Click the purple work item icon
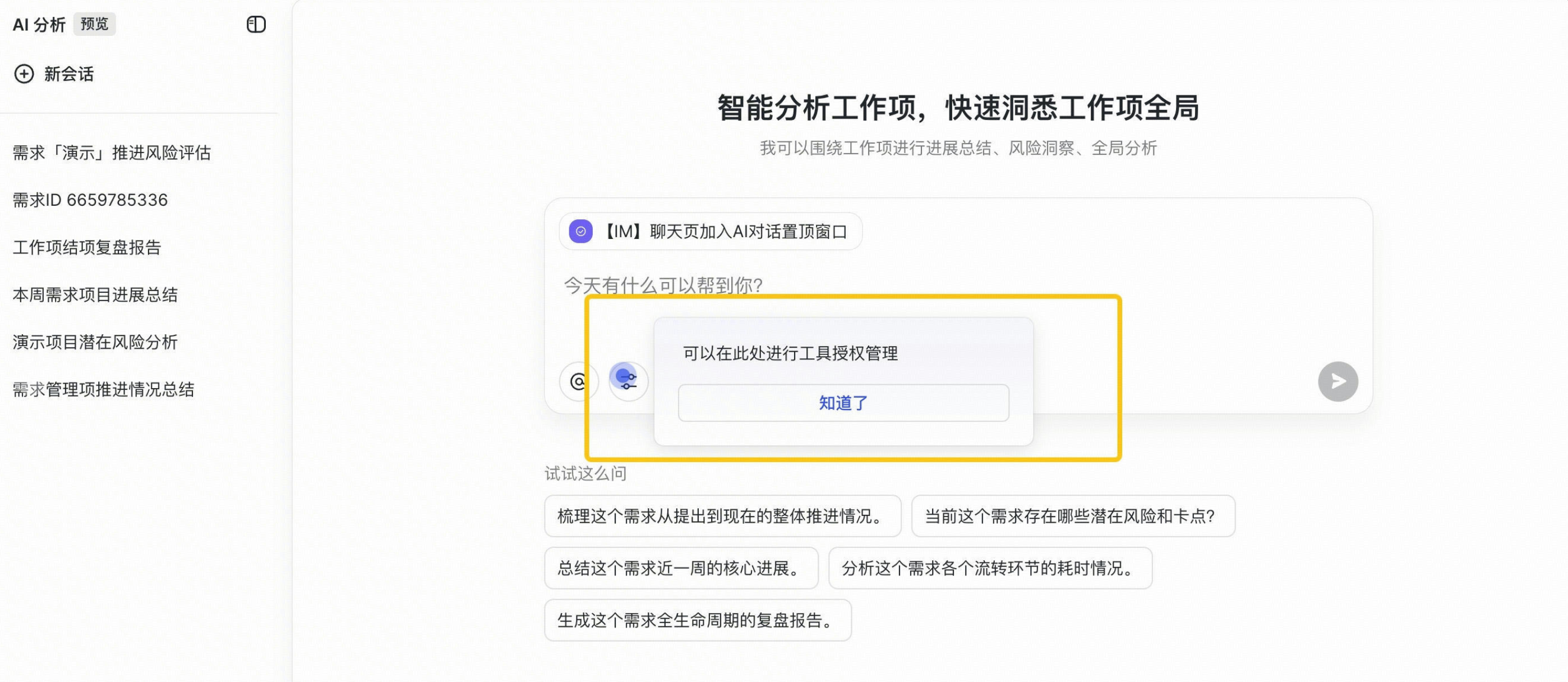This screenshot has height=682, width=1568. point(580,232)
